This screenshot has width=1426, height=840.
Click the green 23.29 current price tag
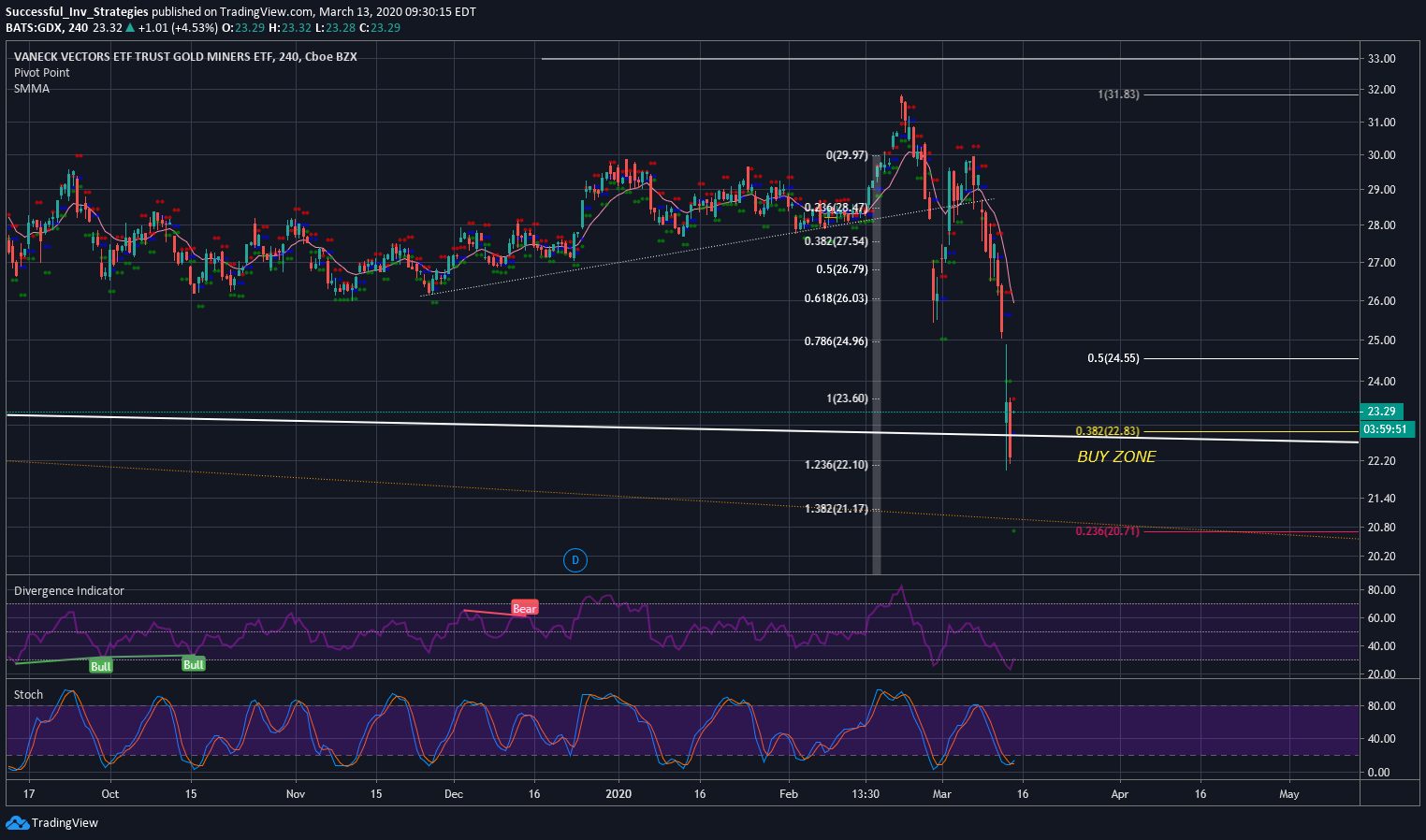point(1381,412)
